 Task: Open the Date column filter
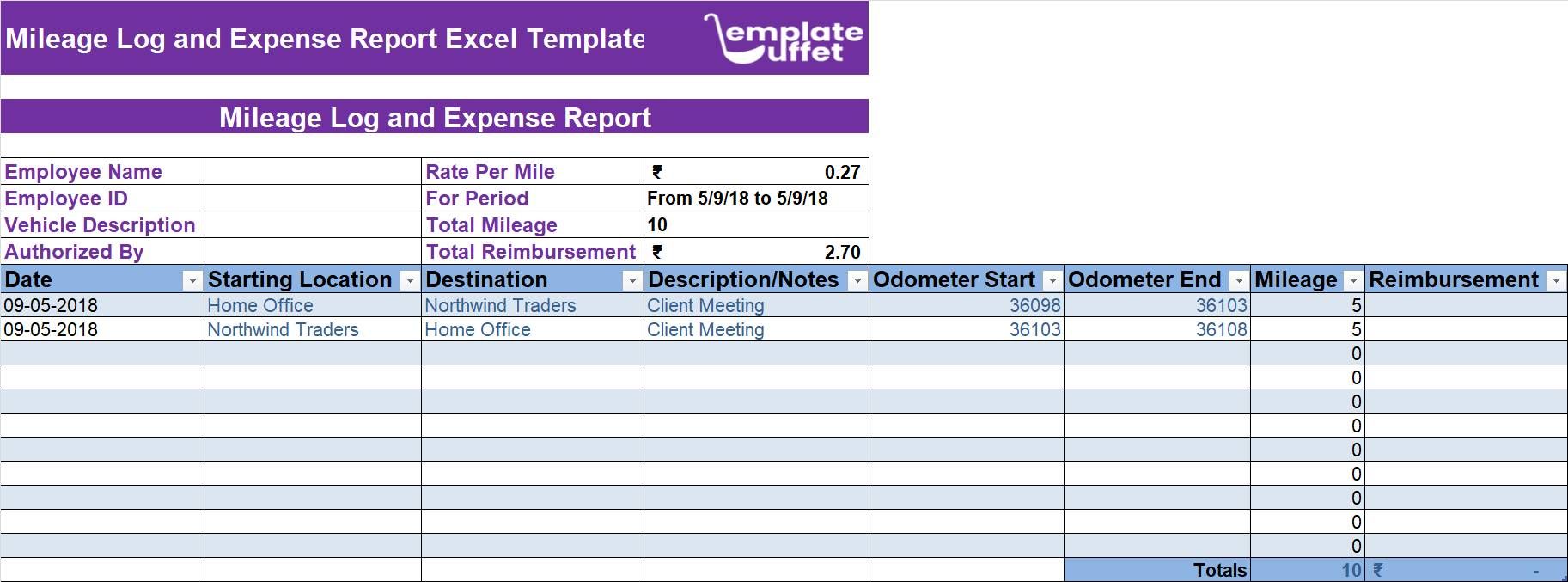coord(192,279)
